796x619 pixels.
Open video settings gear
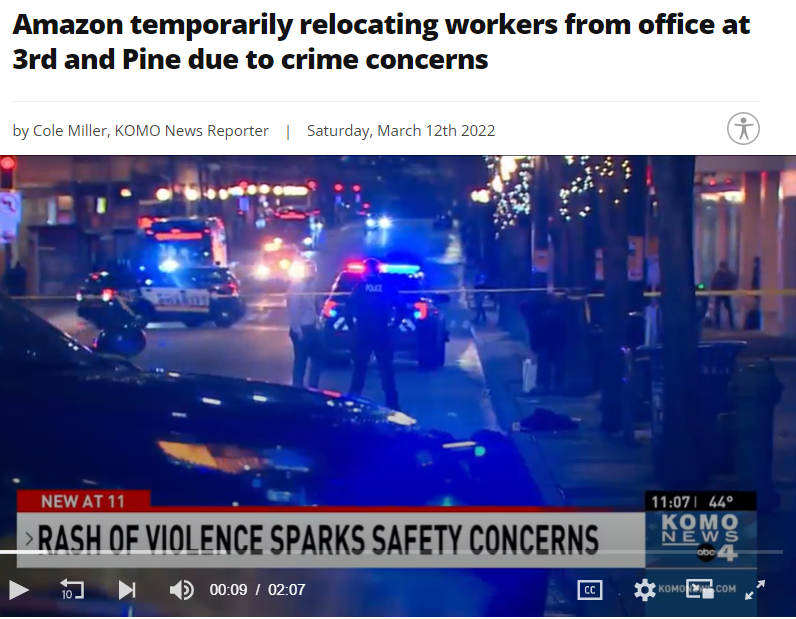click(x=645, y=590)
